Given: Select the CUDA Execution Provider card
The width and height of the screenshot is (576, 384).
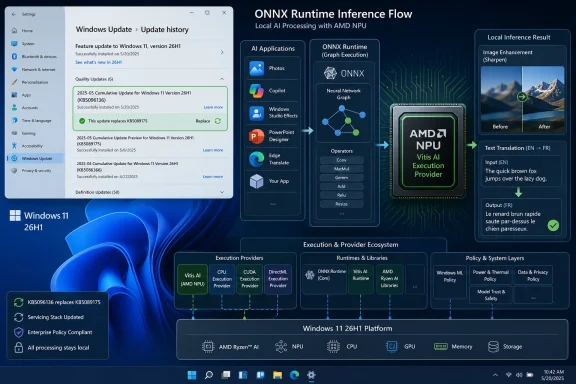Looking at the screenshot, I should pos(250,279).
